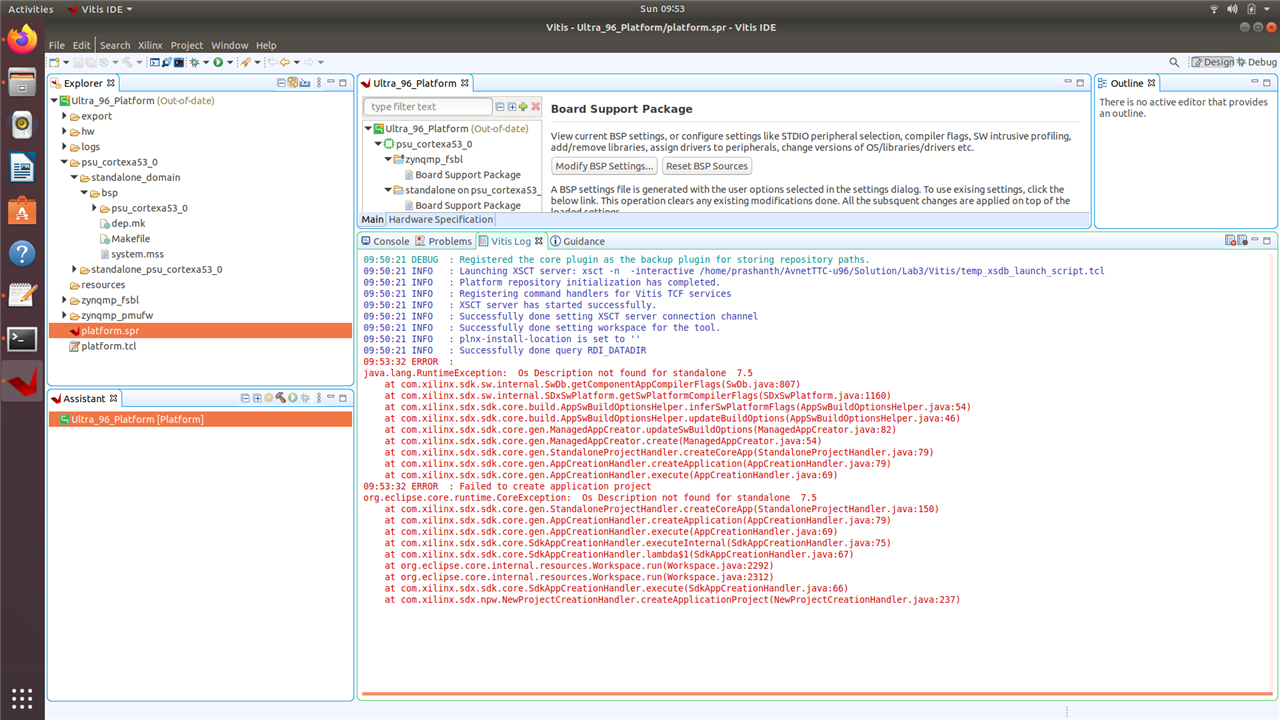Open Explorer panel view menu (three dots)
Screen dimensions: 1280x720
(319, 83)
